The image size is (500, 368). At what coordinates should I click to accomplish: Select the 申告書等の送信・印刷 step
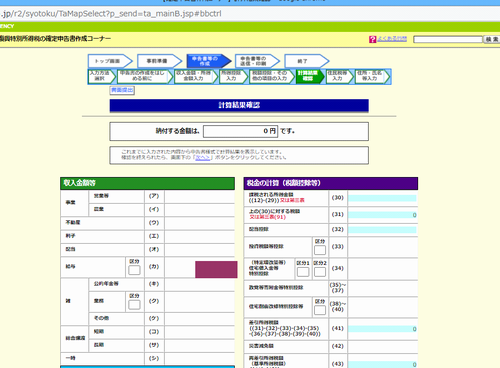point(257,61)
